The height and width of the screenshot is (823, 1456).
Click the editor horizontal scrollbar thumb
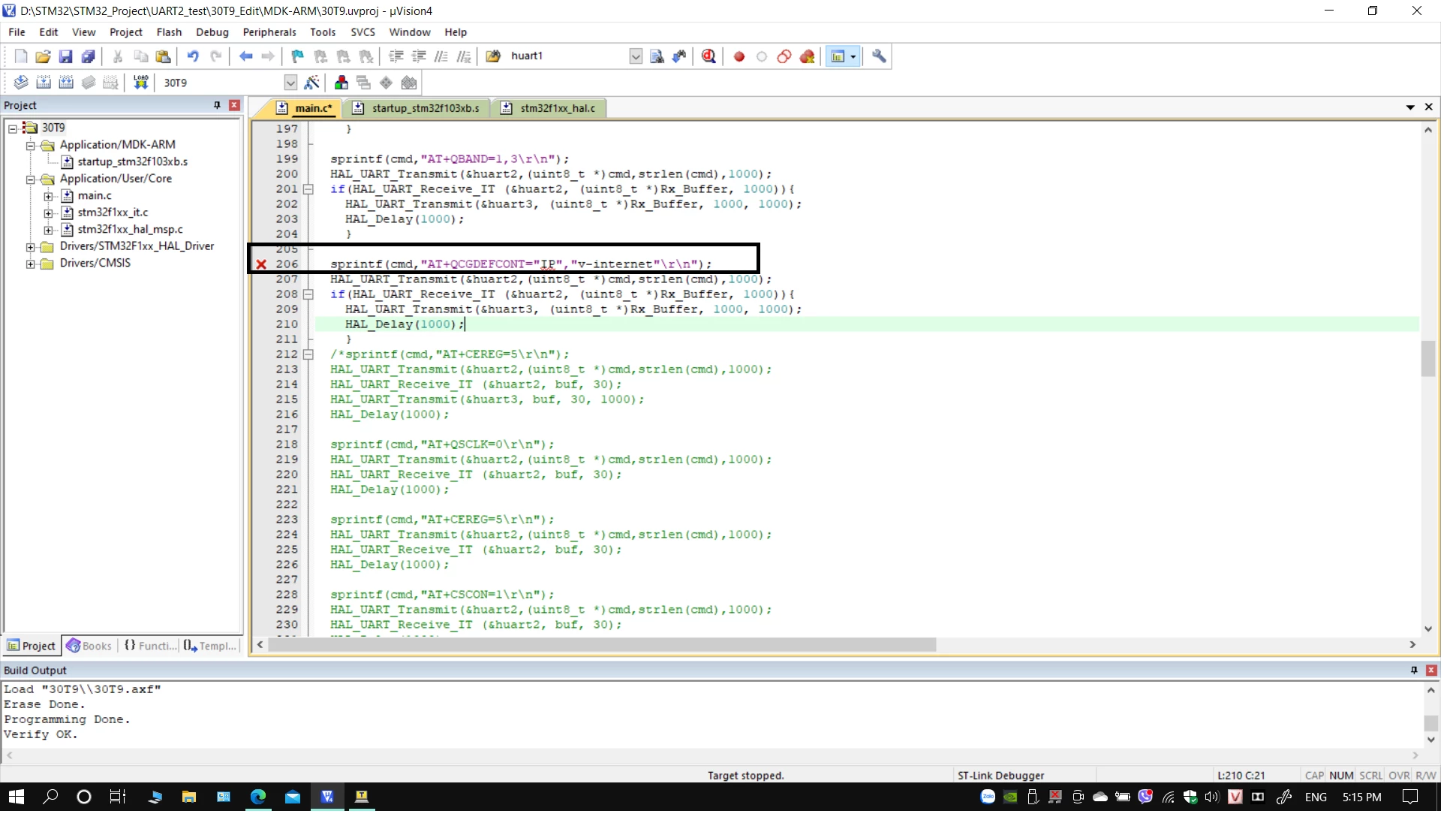click(x=602, y=645)
